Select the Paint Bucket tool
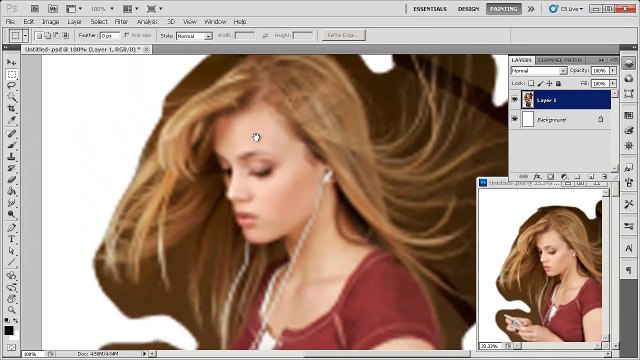Image resolution: width=640 pixels, height=360 pixels. [x=11, y=191]
